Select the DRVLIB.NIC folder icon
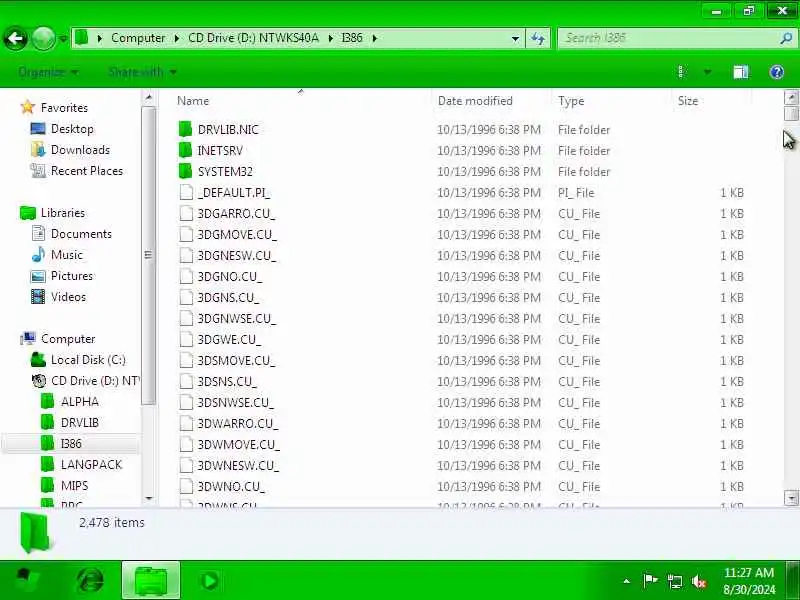The height and width of the screenshot is (600, 800). [186, 129]
